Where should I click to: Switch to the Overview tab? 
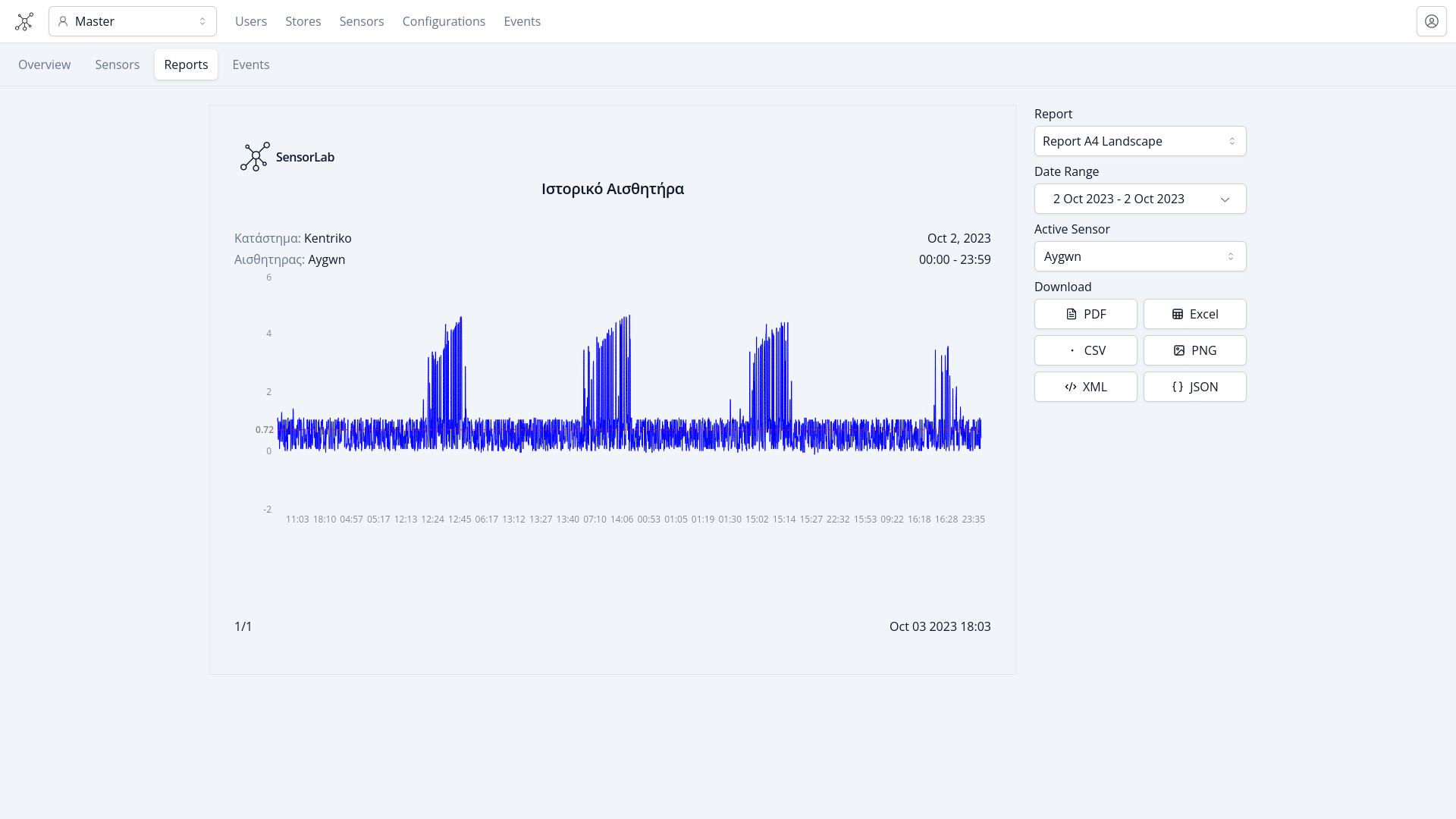pos(44,64)
